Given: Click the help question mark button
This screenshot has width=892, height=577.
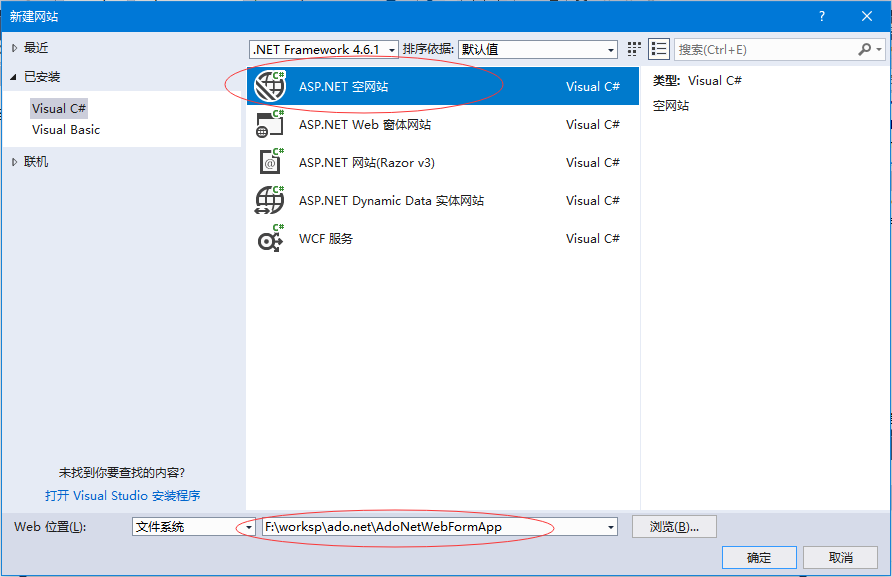Looking at the screenshot, I should 822,16.
